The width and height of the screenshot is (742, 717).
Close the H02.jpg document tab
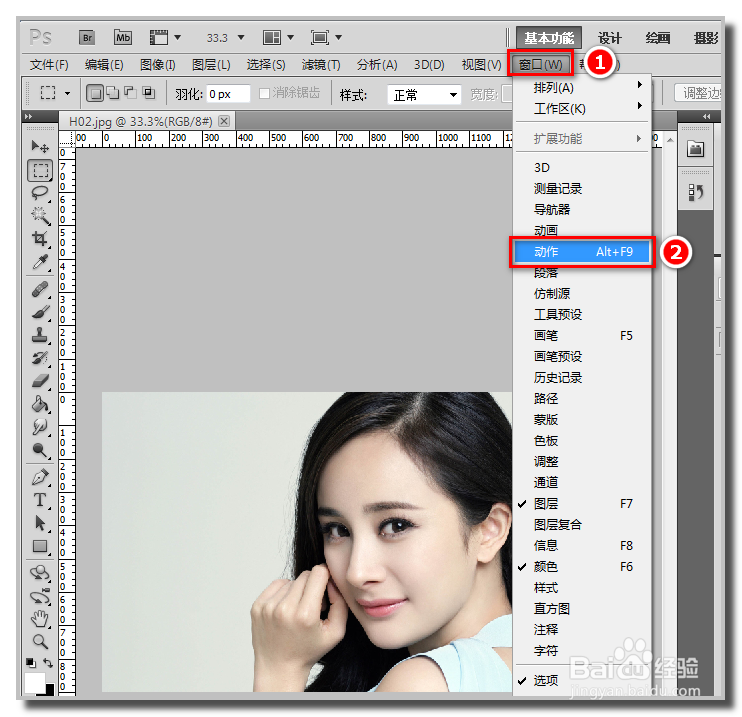224,121
